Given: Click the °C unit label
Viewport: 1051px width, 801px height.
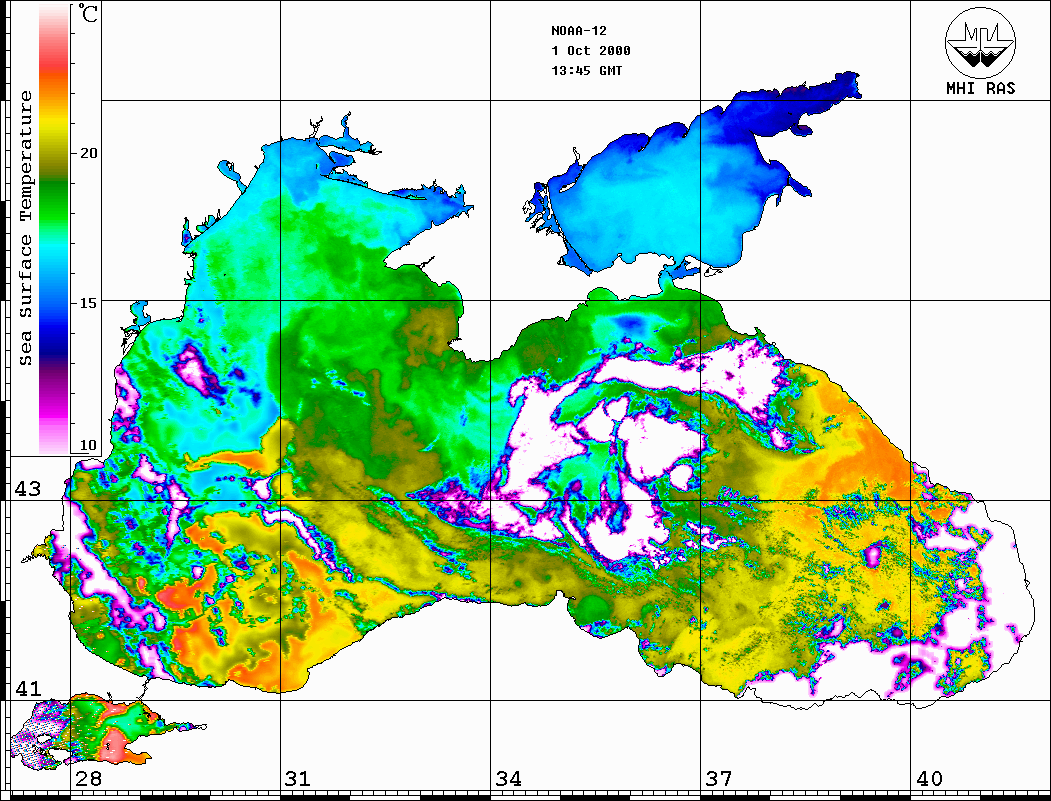Looking at the screenshot, I should [88, 13].
